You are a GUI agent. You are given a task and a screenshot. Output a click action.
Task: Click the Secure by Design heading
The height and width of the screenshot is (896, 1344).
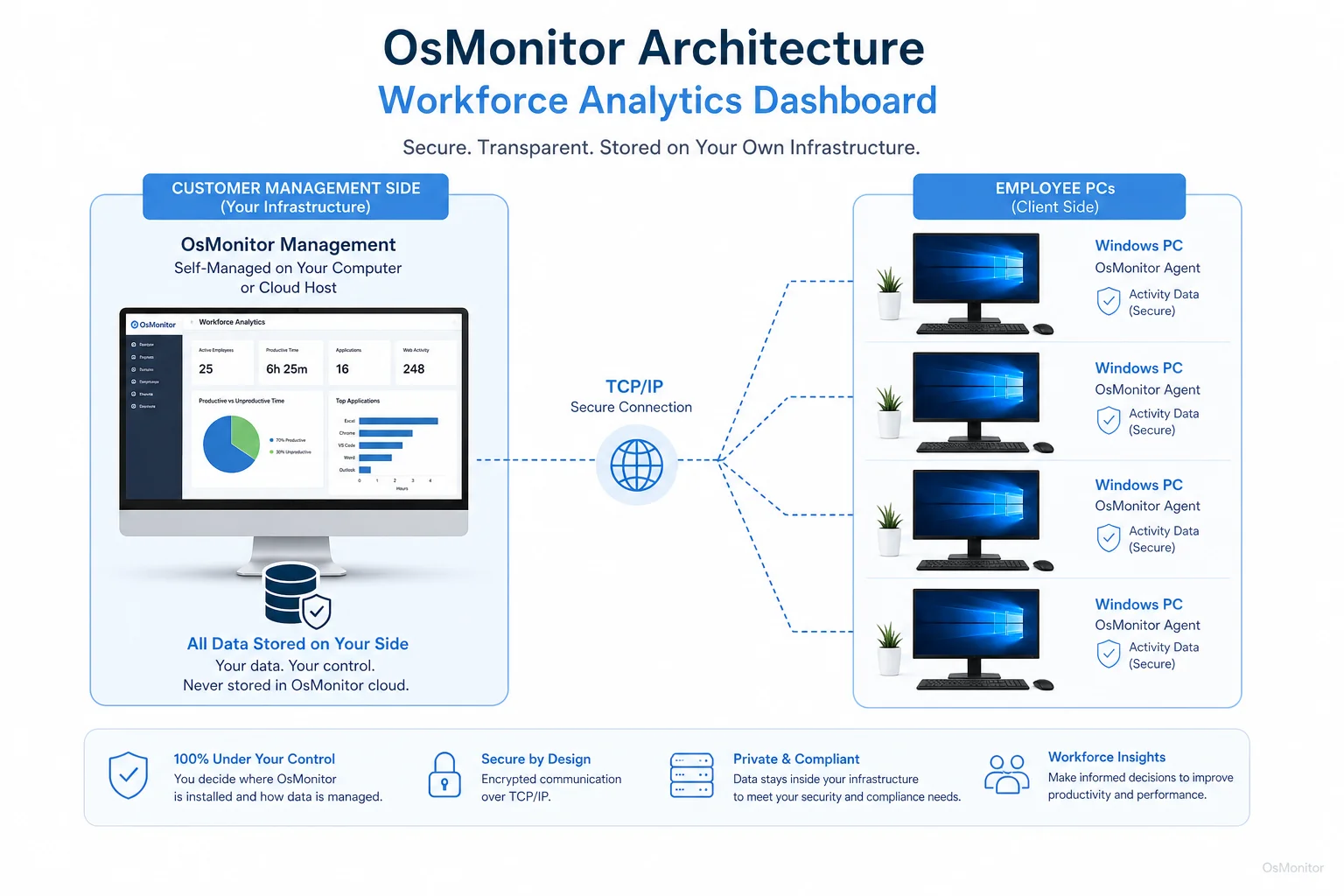click(x=536, y=759)
